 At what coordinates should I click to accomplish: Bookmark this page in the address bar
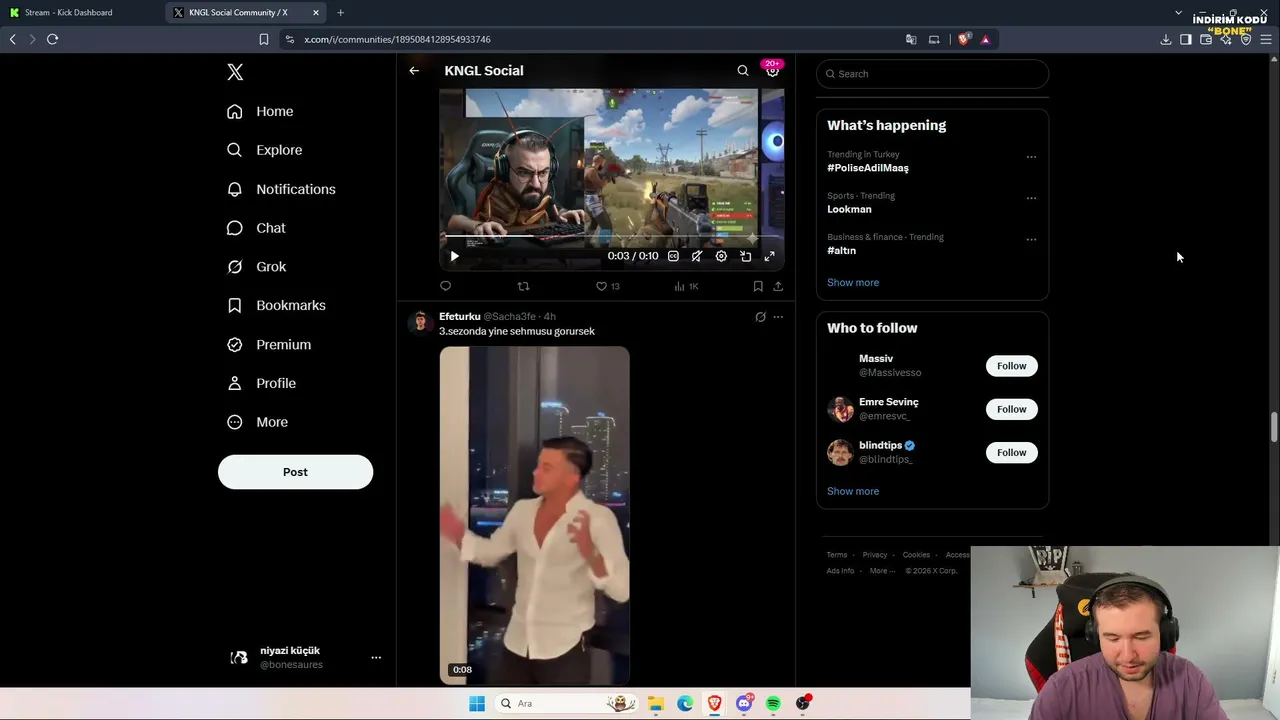tap(263, 39)
